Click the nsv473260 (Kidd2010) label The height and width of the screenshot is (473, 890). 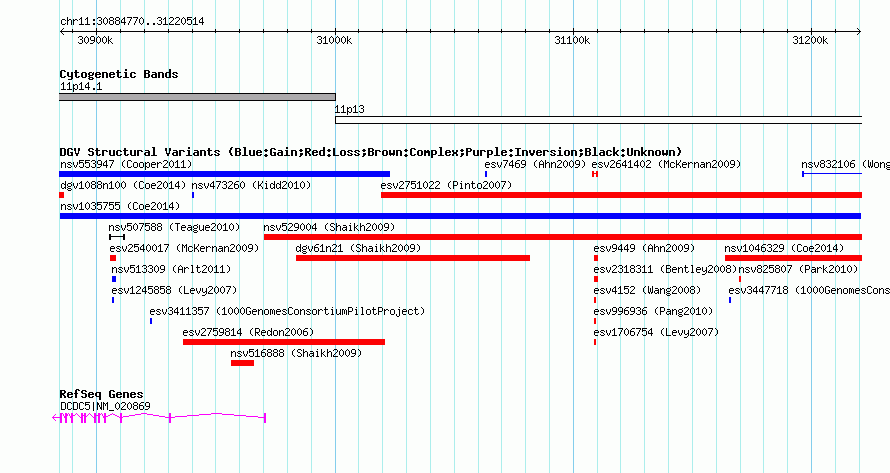click(x=251, y=185)
